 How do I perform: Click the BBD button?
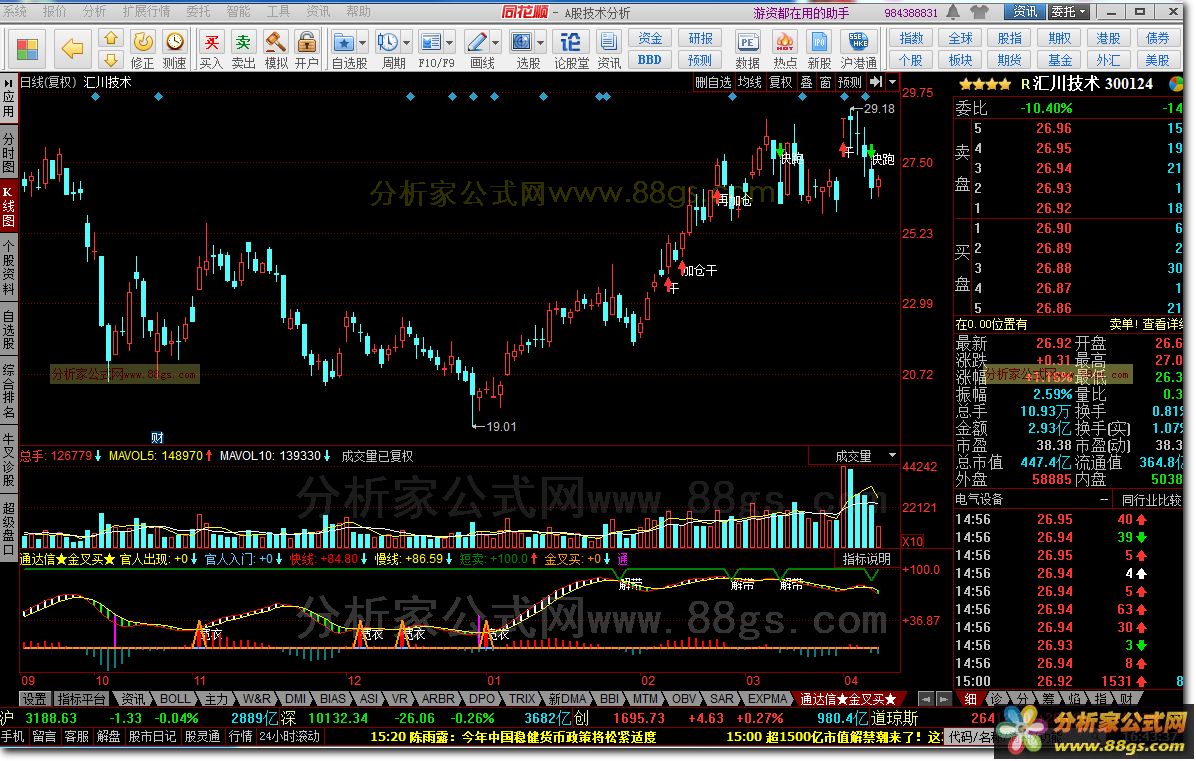coord(650,59)
